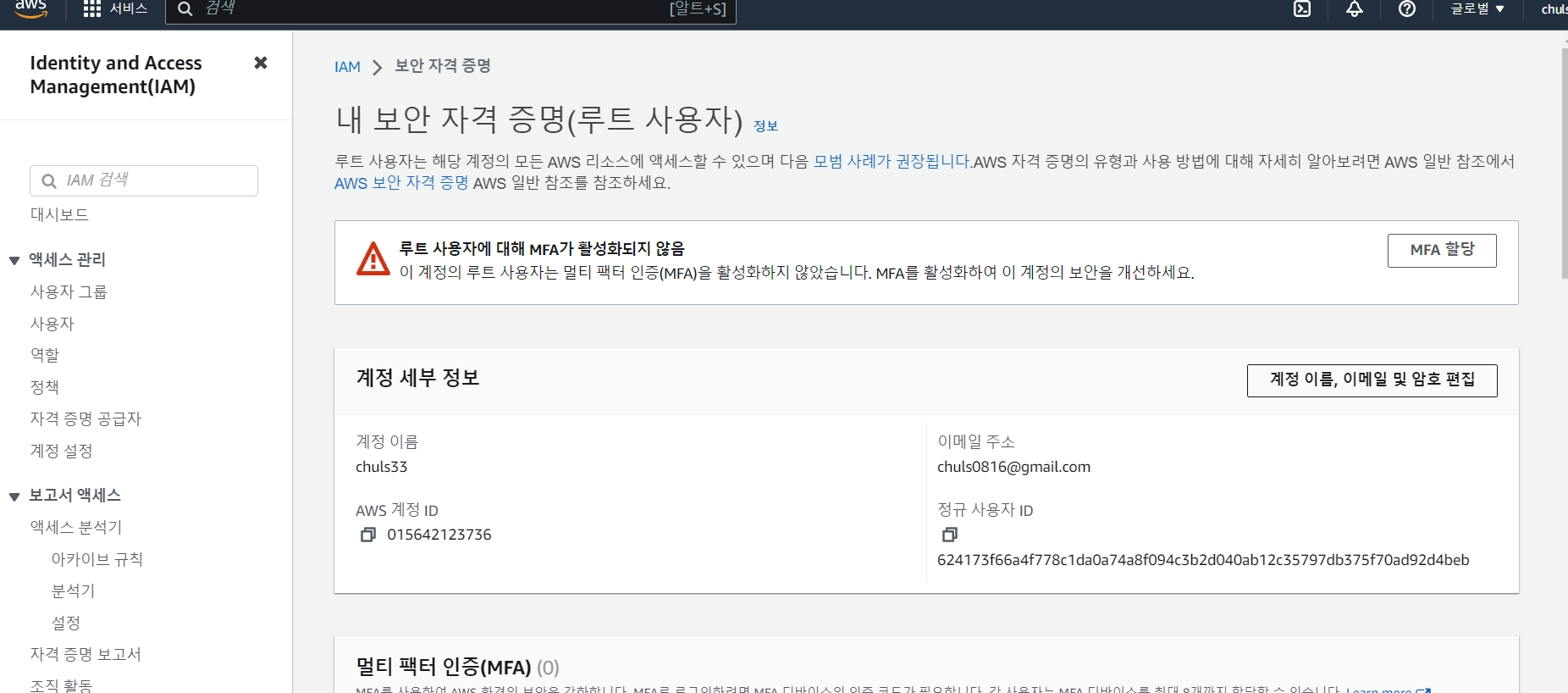1568x693 pixels.
Task: Open 사용자 in sidebar
Action: point(52,324)
